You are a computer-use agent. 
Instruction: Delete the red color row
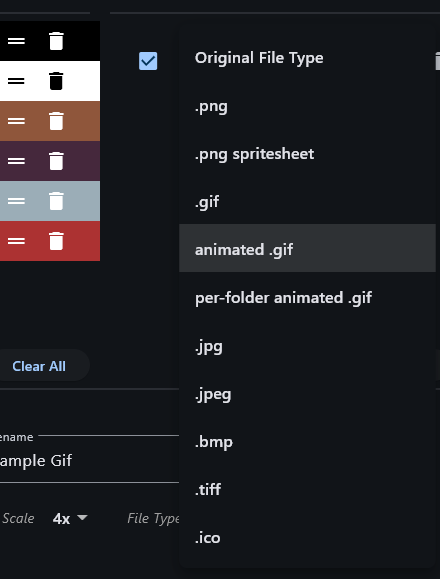[56, 241]
